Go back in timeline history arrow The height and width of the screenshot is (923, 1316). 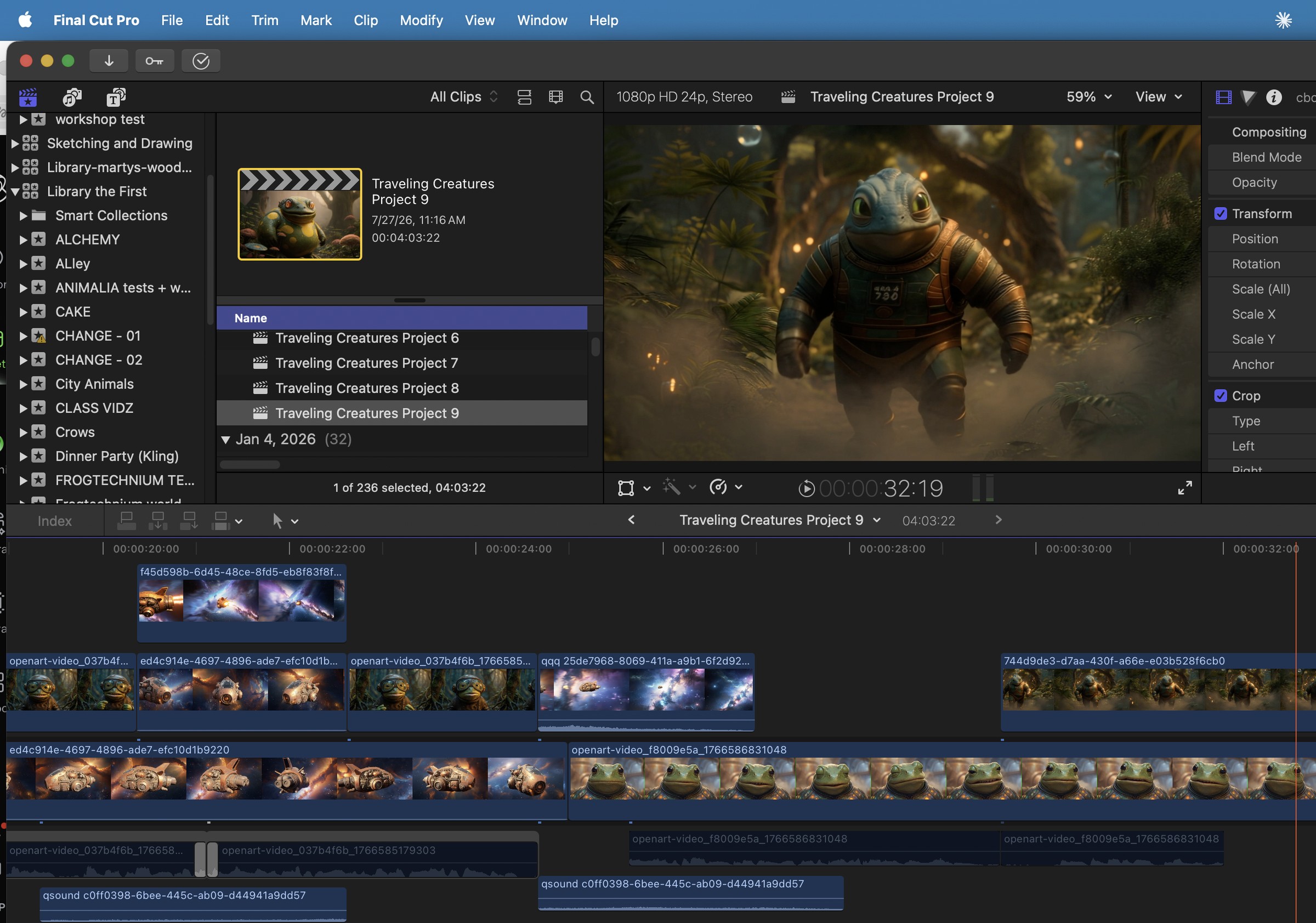(631, 520)
